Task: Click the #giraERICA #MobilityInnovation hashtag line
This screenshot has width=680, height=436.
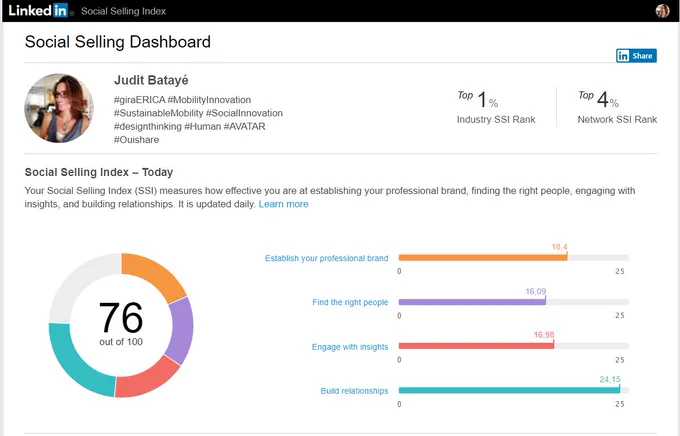Action: tap(182, 100)
